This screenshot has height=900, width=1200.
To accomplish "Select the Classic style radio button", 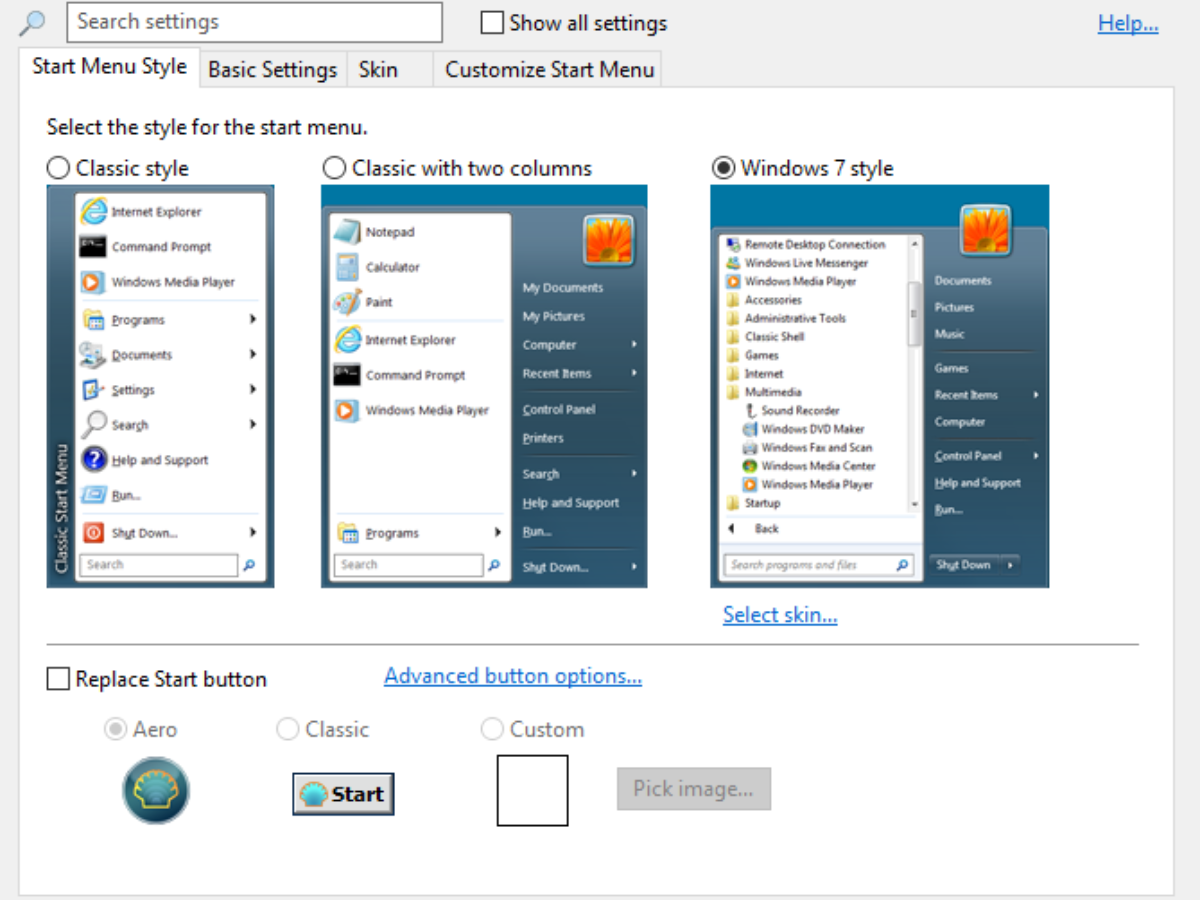I will (x=59, y=168).
